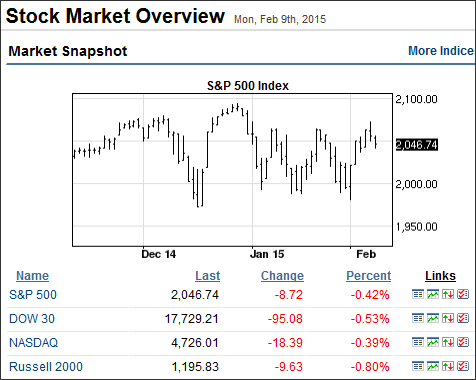Viewport: 476px width, 380px height.
Task: Sort the table by Percent column
Action: click(368, 276)
